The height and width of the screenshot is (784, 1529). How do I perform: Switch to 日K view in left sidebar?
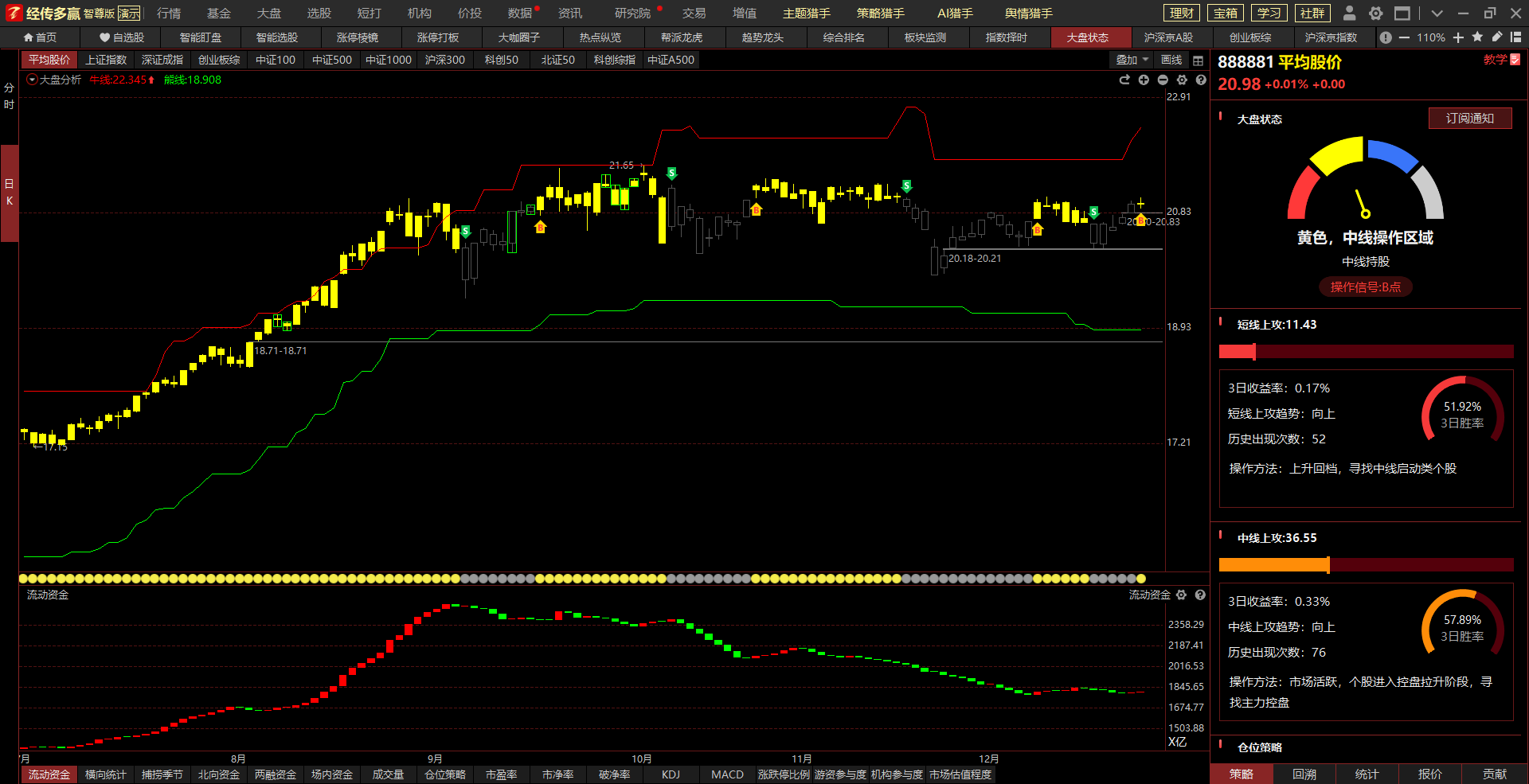[10, 193]
